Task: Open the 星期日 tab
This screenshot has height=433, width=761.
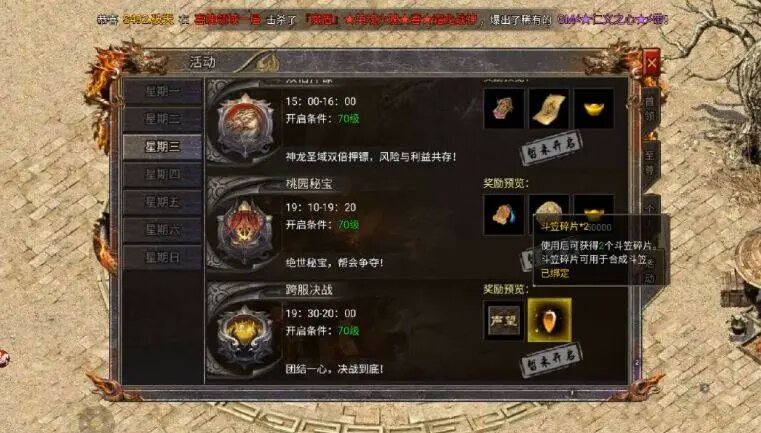Action: (162, 257)
